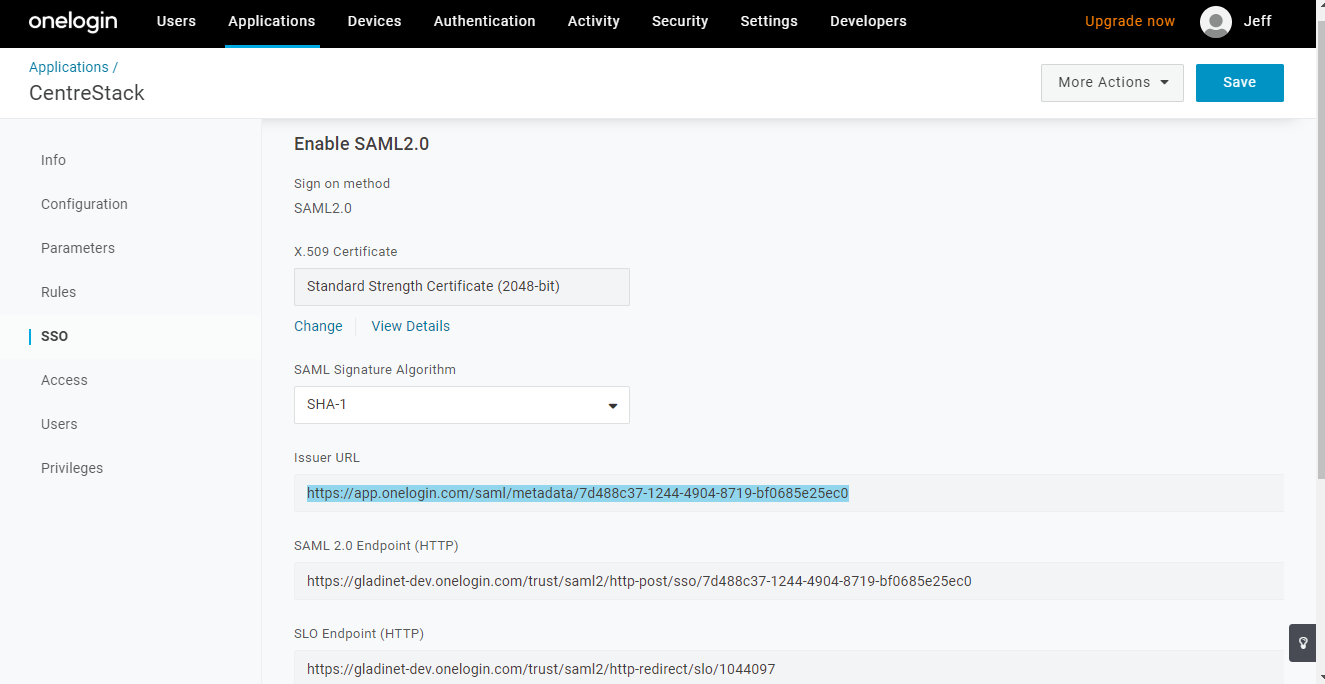1325x684 pixels.
Task: Open the Developers menu
Action: tap(868, 21)
